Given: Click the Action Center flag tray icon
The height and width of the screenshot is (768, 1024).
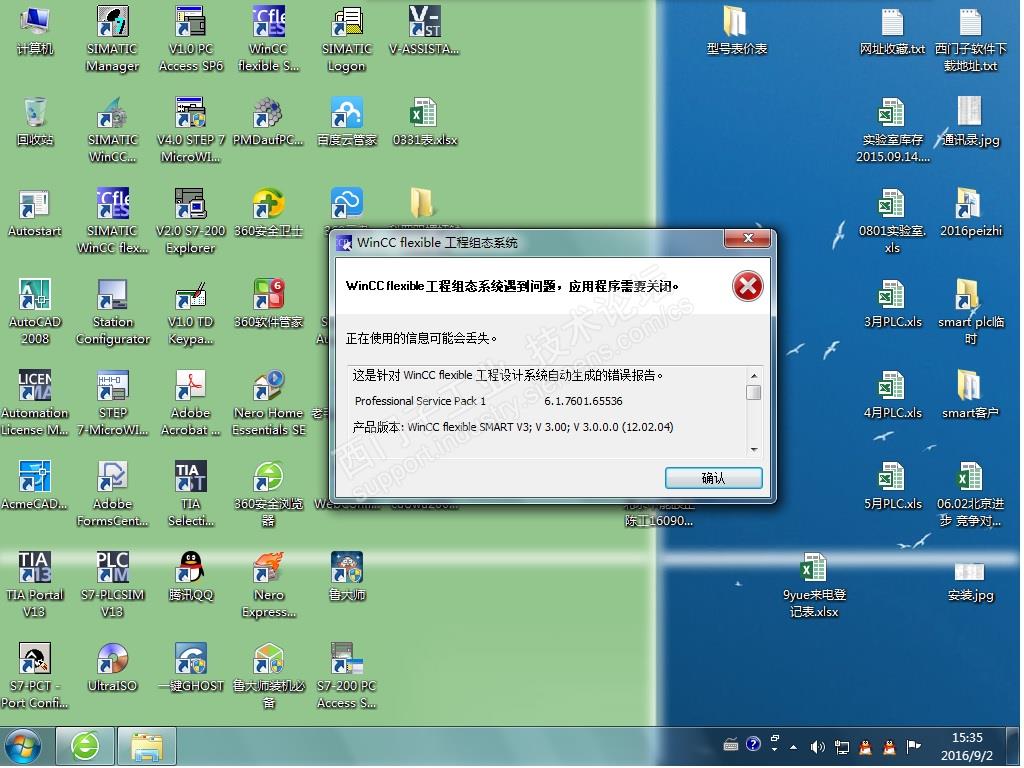Looking at the screenshot, I should tap(914, 746).
